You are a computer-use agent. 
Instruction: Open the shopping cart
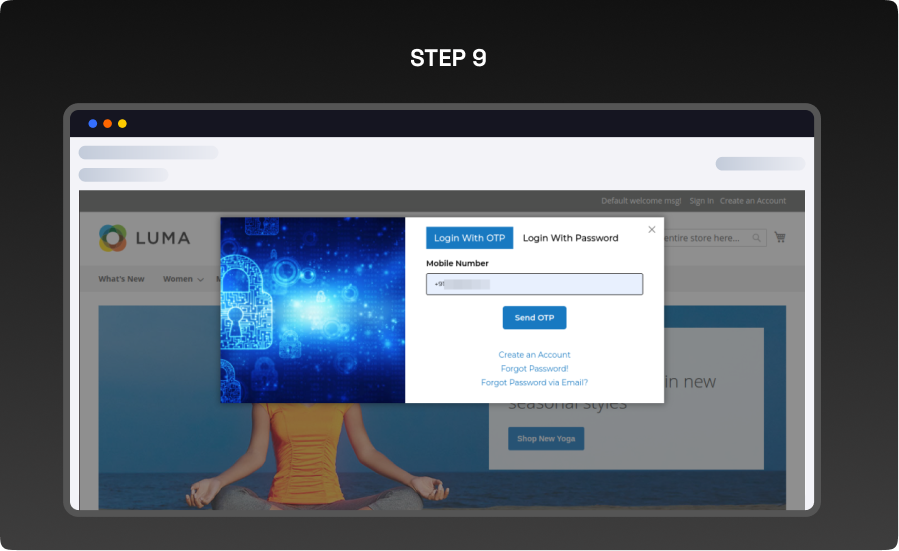click(780, 238)
